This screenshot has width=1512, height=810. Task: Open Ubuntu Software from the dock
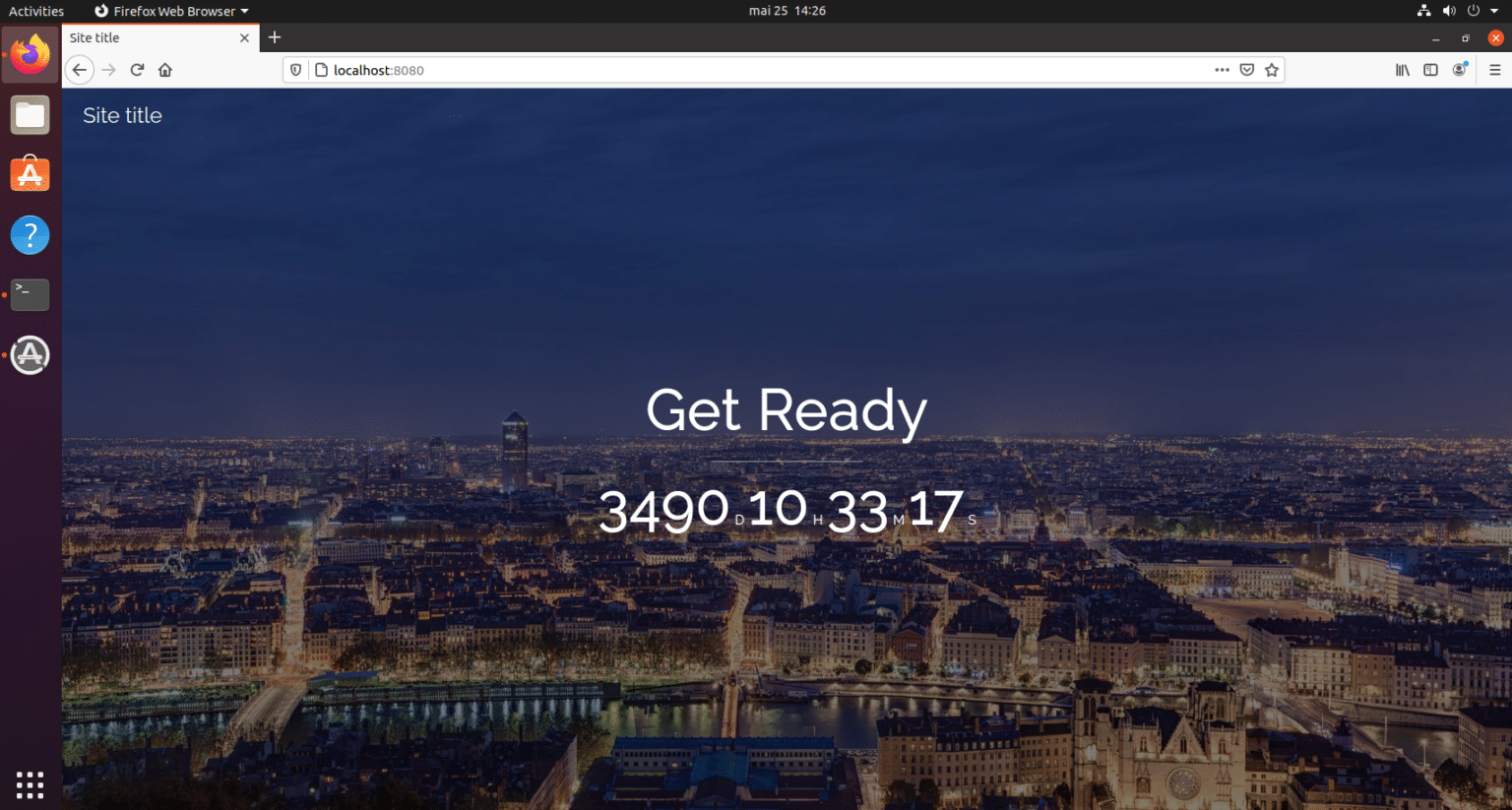pyautogui.click(x=30, y=174)
